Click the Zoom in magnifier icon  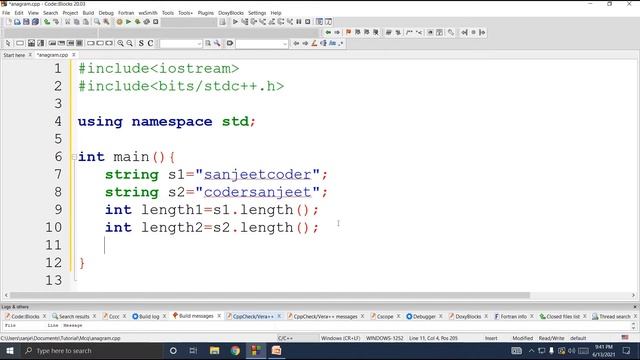[x=120, y=43]
